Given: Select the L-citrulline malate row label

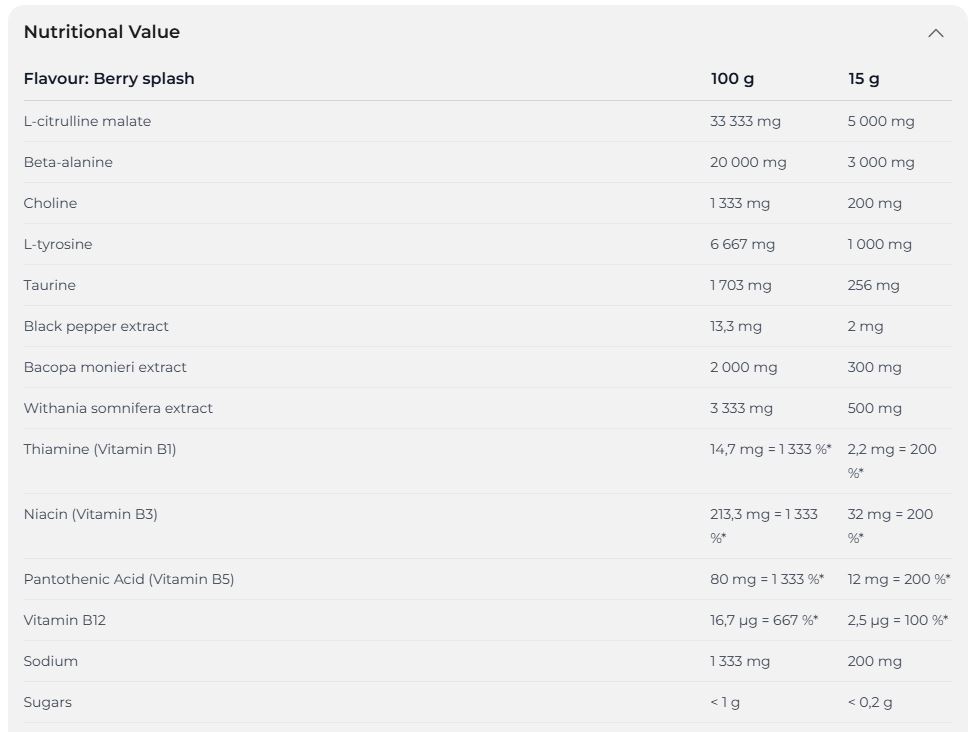Looking at the screenshot, I should point(87,121).
